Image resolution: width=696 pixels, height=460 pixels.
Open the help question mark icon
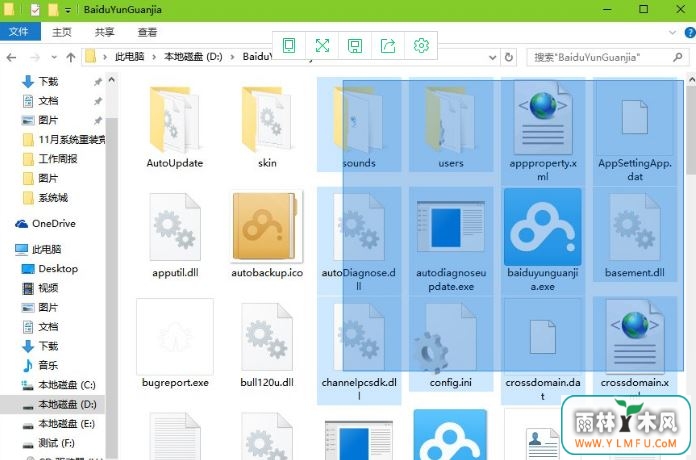tap(690, 32)
